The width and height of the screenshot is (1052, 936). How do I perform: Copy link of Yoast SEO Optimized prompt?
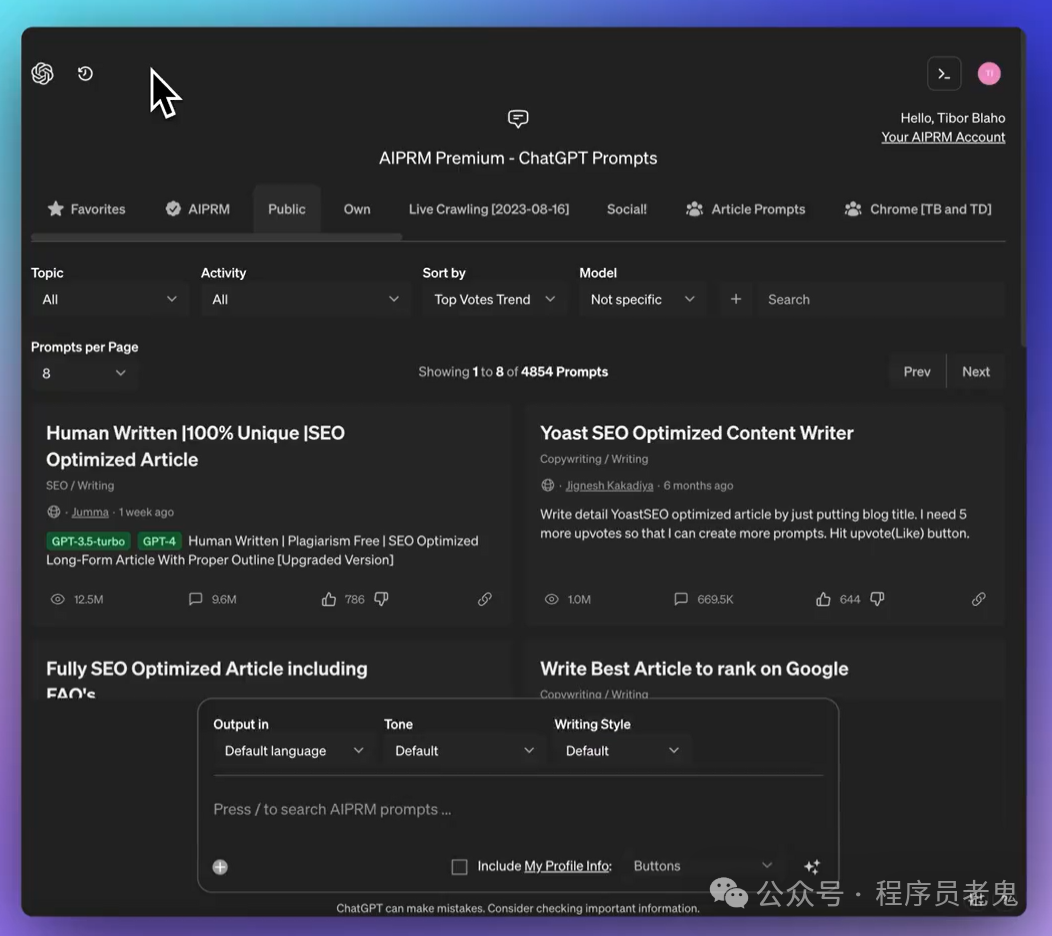click(978, 599)
